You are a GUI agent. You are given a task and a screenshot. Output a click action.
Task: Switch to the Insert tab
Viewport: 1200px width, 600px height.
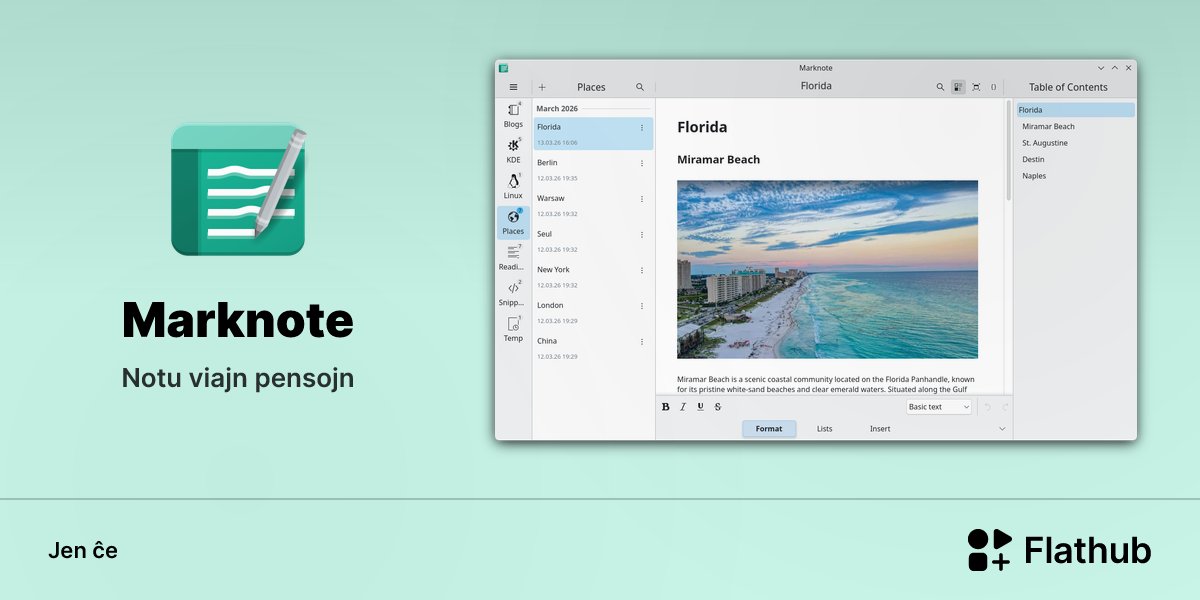(x=880, y=429)
